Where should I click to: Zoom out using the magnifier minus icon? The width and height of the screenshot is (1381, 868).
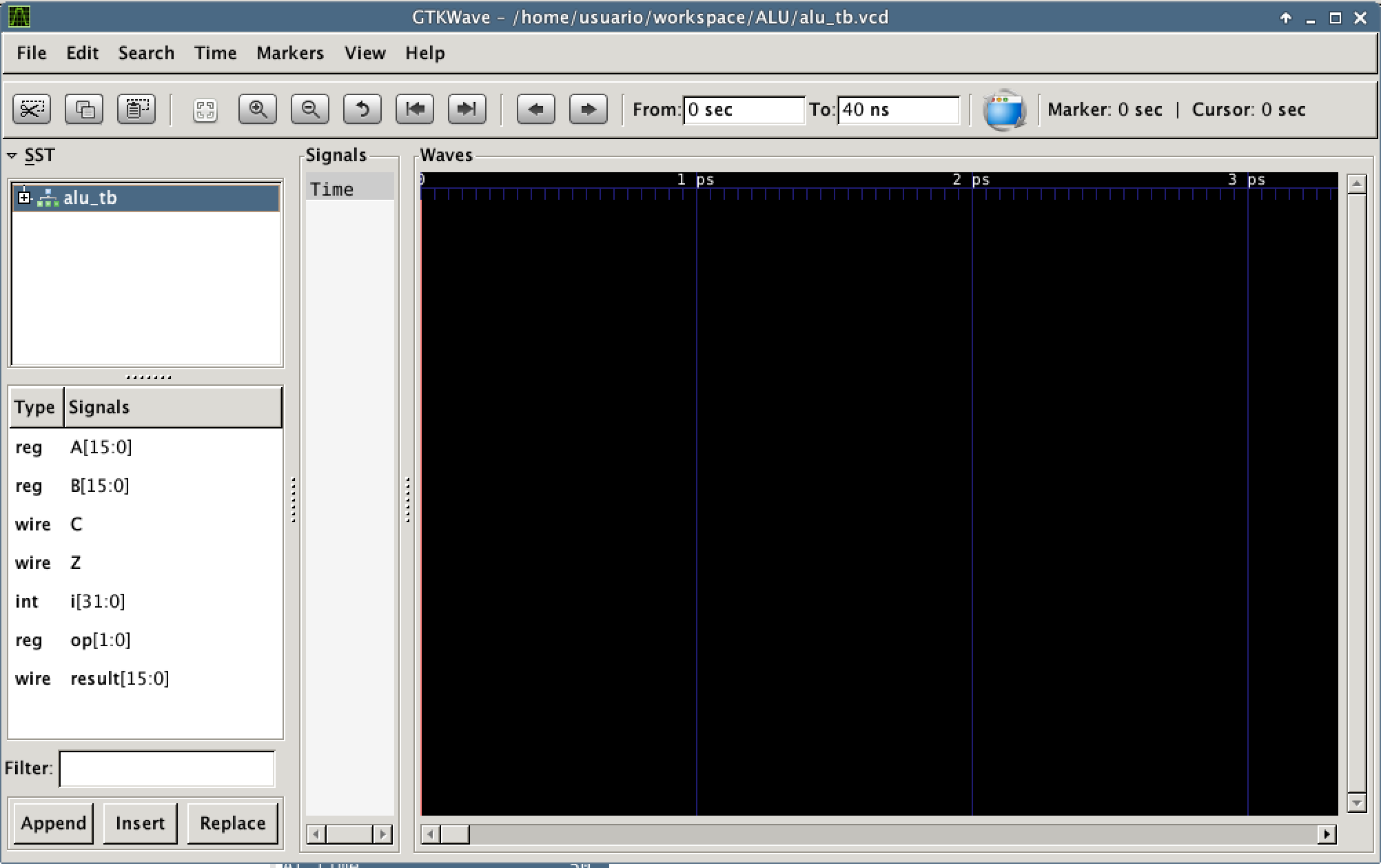pyautogui.click(x=310, y=110)
